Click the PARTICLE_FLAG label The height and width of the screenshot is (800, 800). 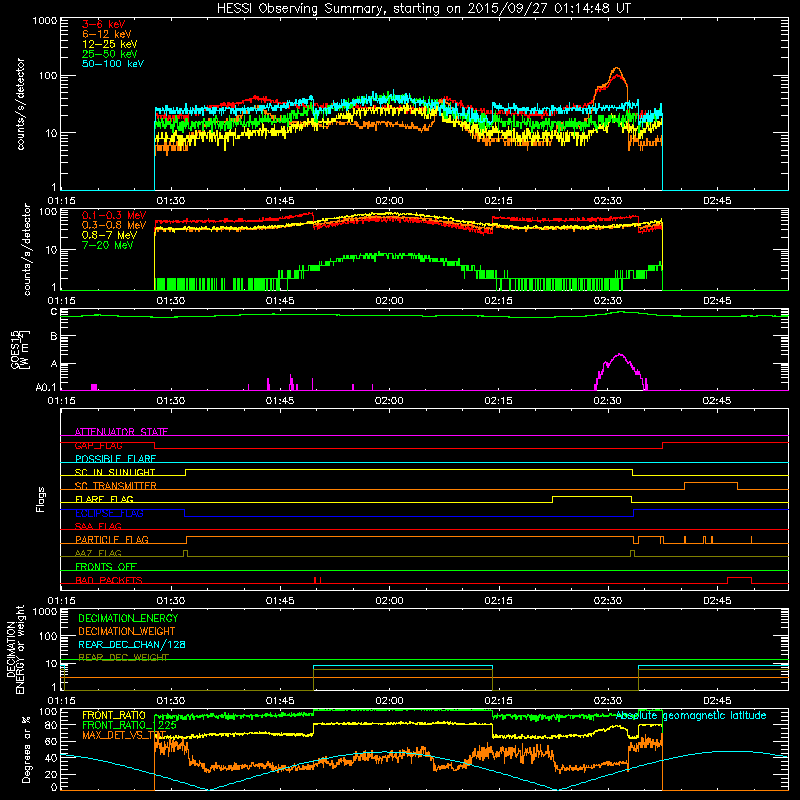[112, 539]
